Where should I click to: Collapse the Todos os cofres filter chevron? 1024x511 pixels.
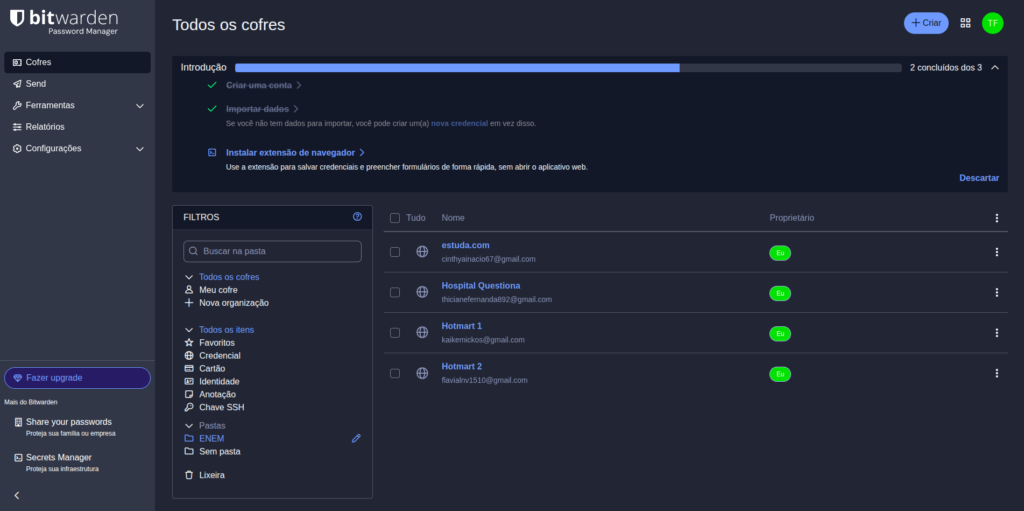189,277
